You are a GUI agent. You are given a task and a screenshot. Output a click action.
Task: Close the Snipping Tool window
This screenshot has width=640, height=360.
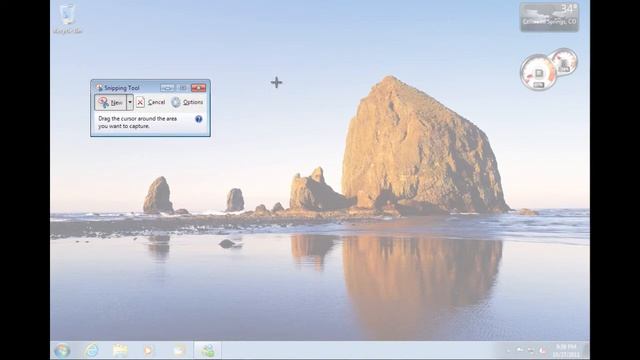coord(198,88)
